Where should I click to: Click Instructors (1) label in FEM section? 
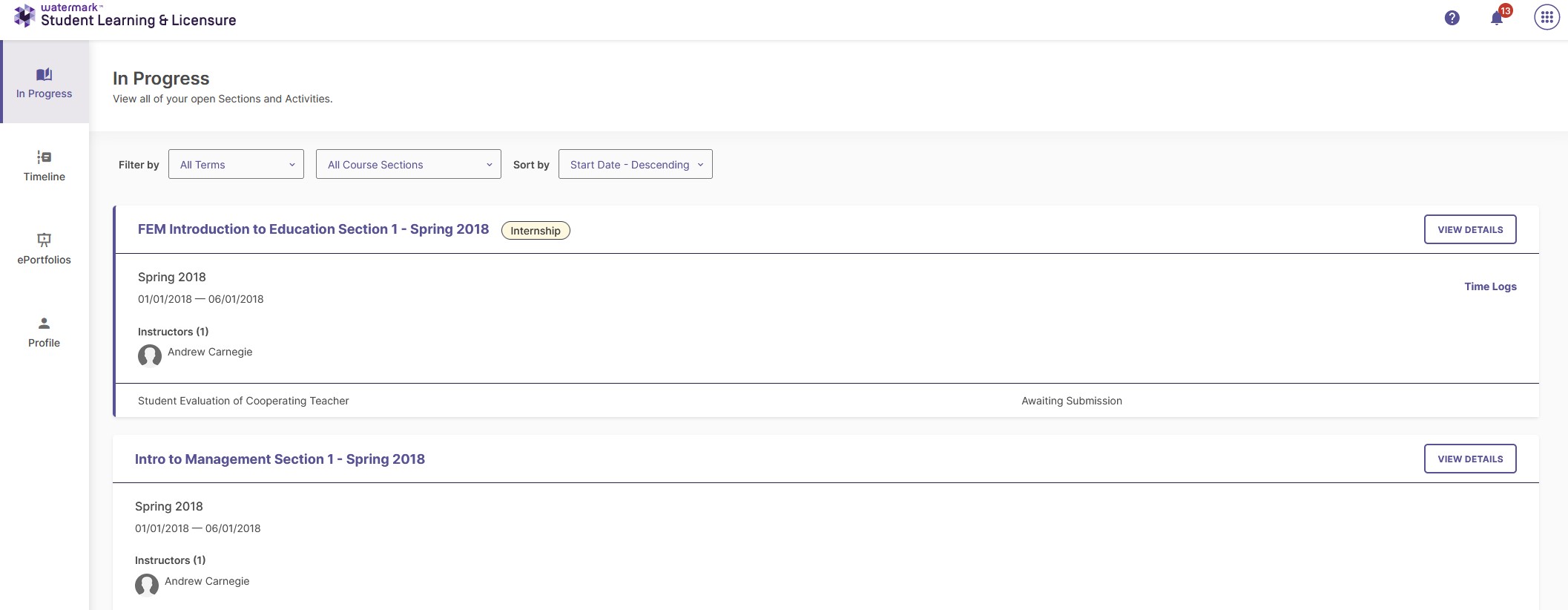click(x=173, y=332)
